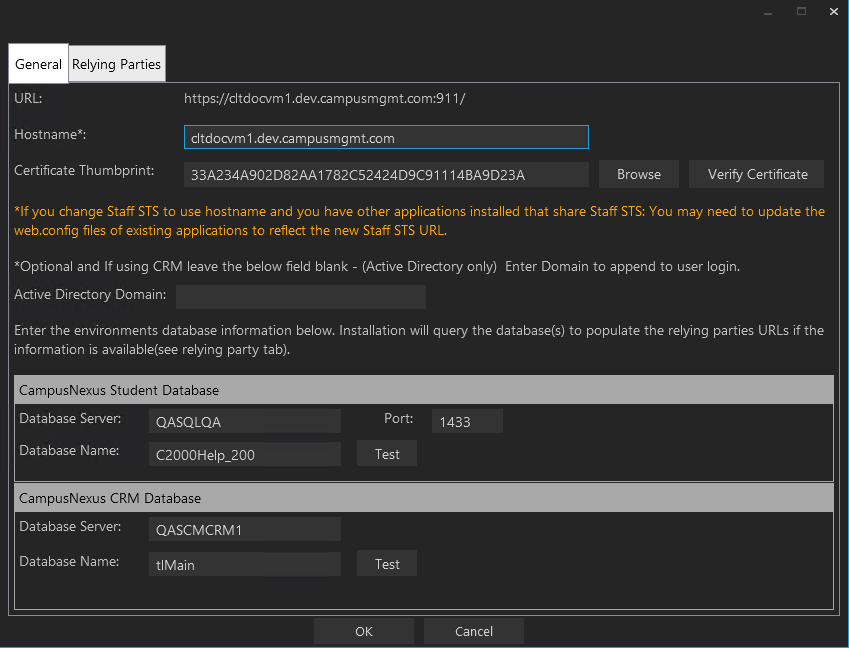
Task: Click Verify Certificate
Action: 756,173
